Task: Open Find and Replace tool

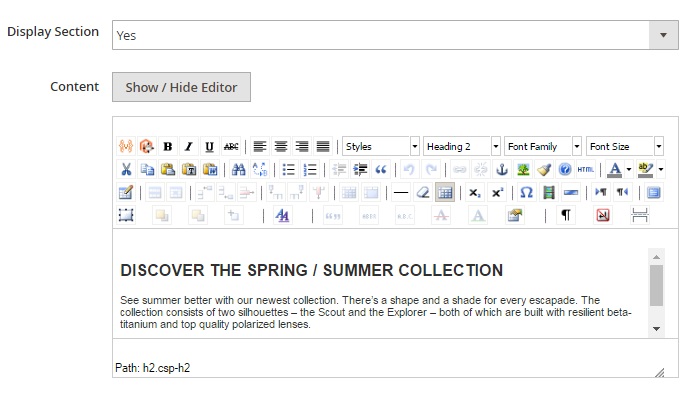Action: tap(260, 169)
